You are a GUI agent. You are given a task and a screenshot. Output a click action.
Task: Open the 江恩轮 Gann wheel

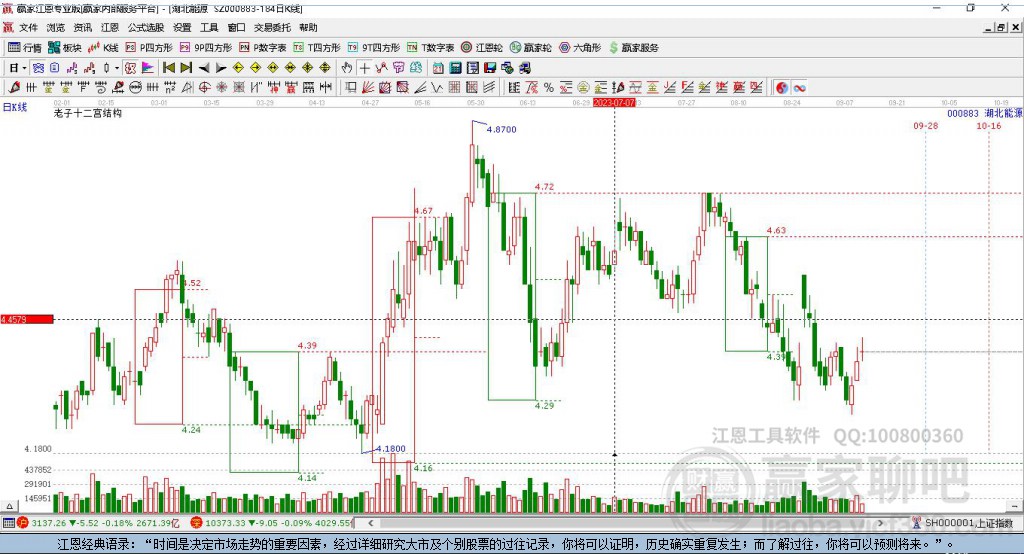[482, 48]
